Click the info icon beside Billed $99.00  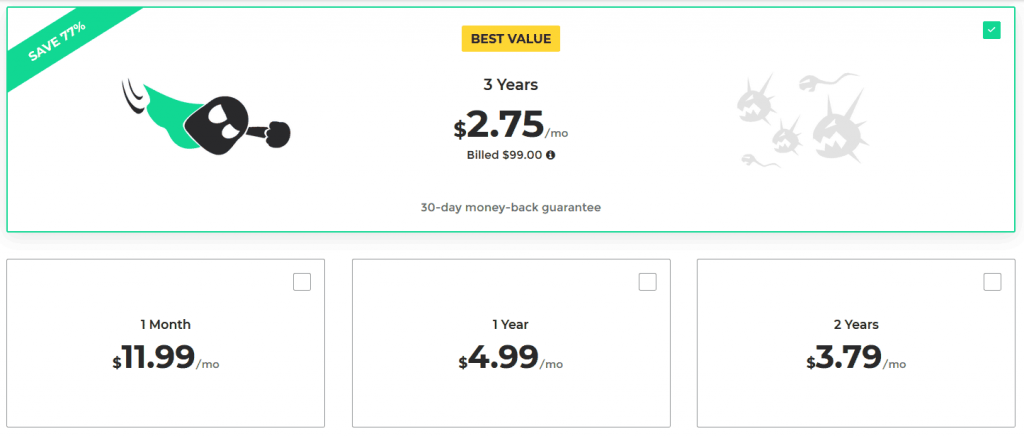[551, 155]
